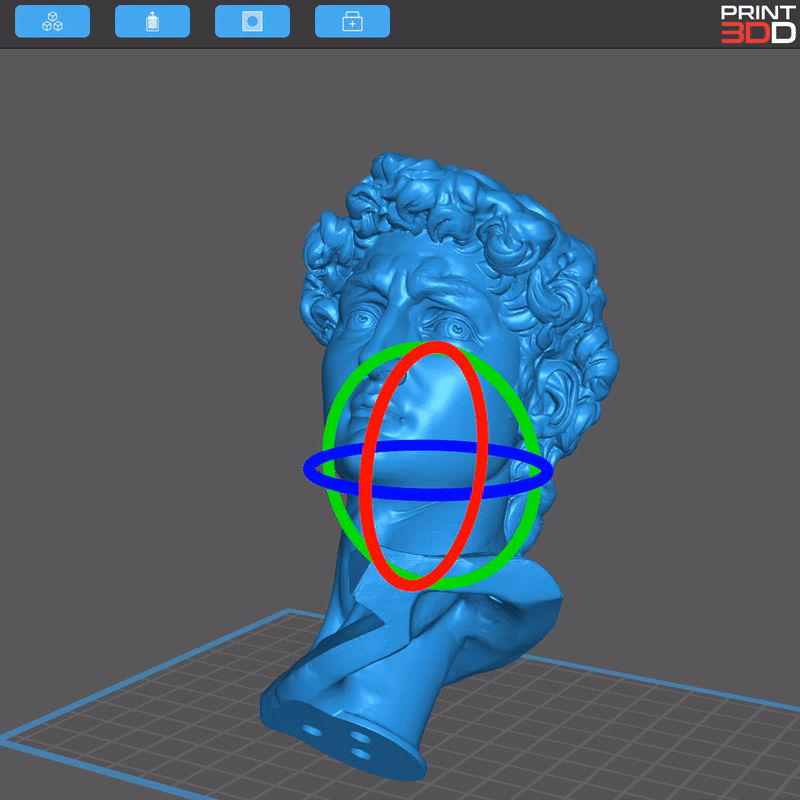Click the three-cubes models toolbar button
Image resolution: width=800 pixels, height=800 pixels.
[x=53, y=21]
